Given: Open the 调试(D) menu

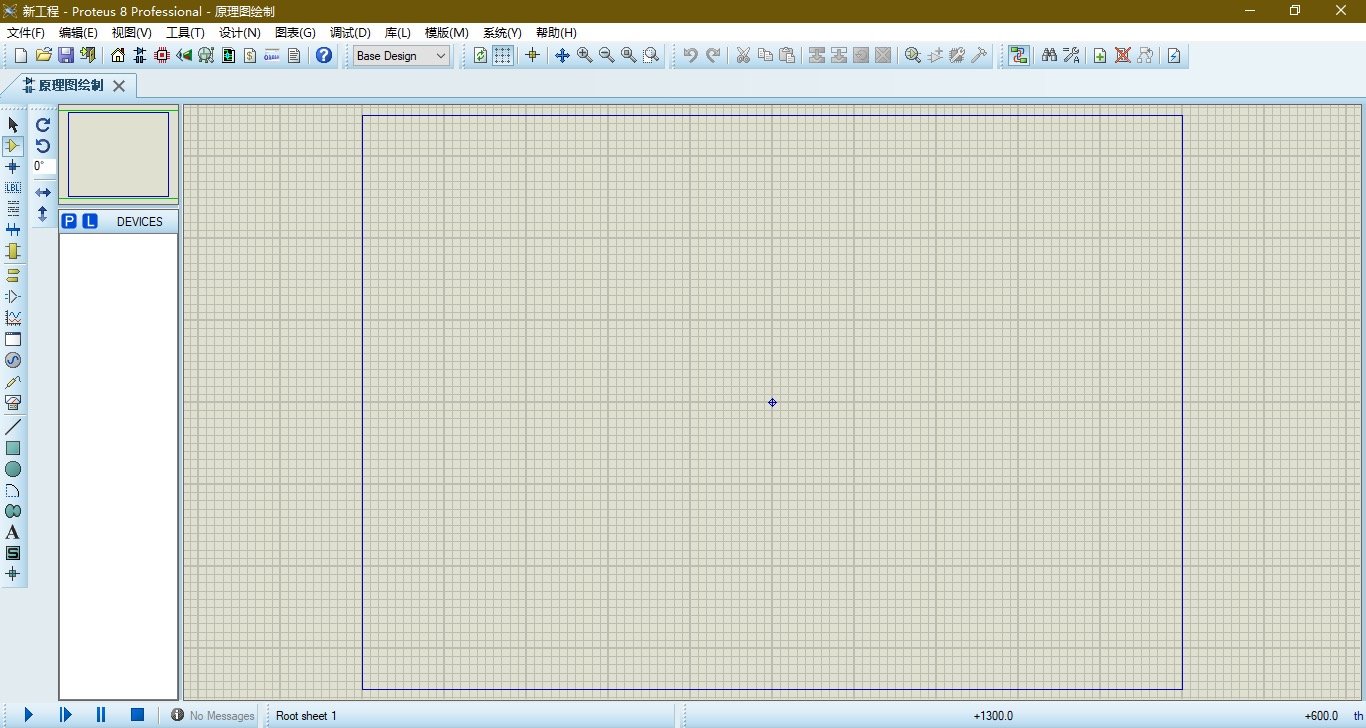Looking at the screenshot, I should pos(350,33).
